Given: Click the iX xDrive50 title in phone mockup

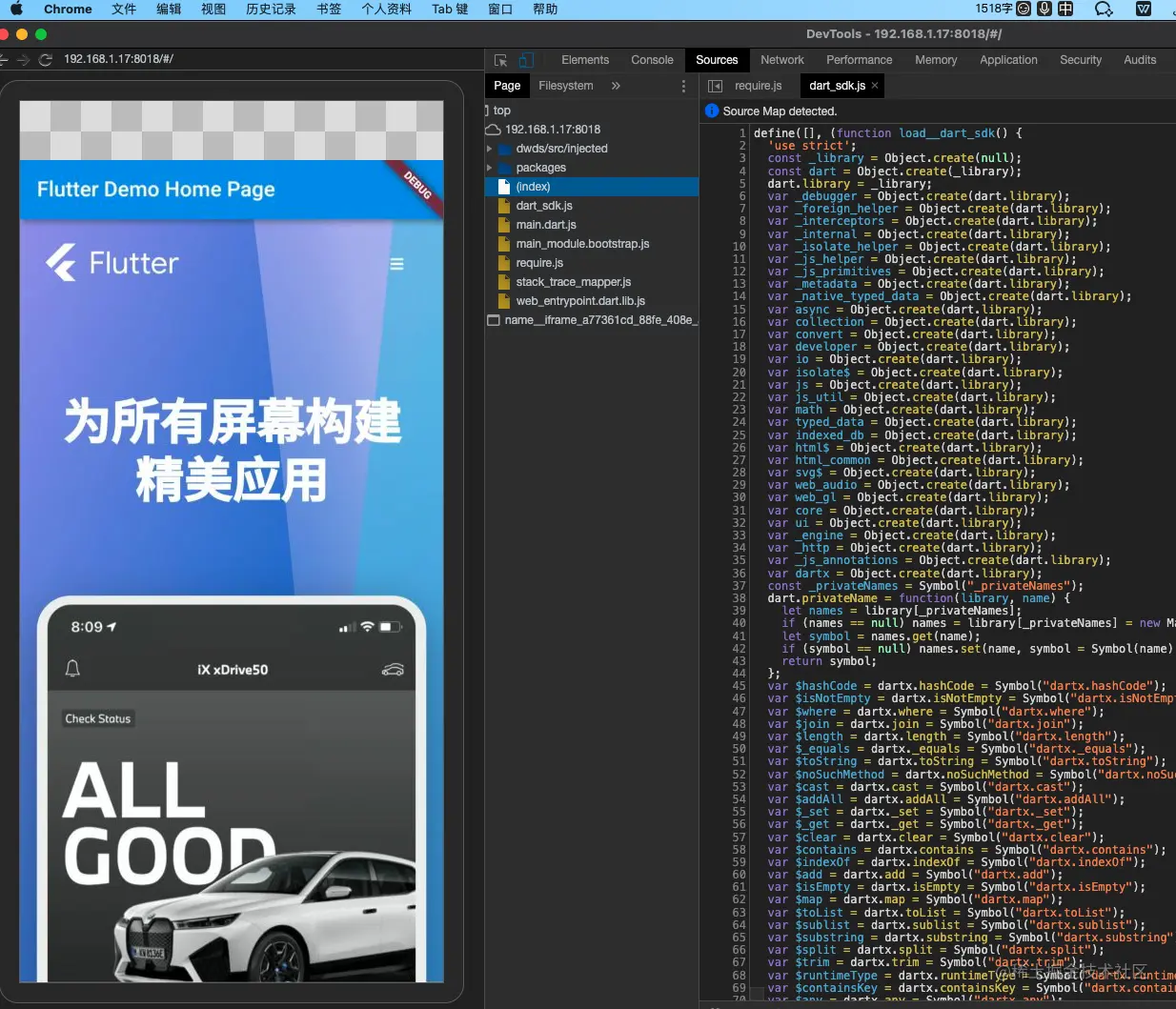Looking at the screenshot, I should pos(233,670).
